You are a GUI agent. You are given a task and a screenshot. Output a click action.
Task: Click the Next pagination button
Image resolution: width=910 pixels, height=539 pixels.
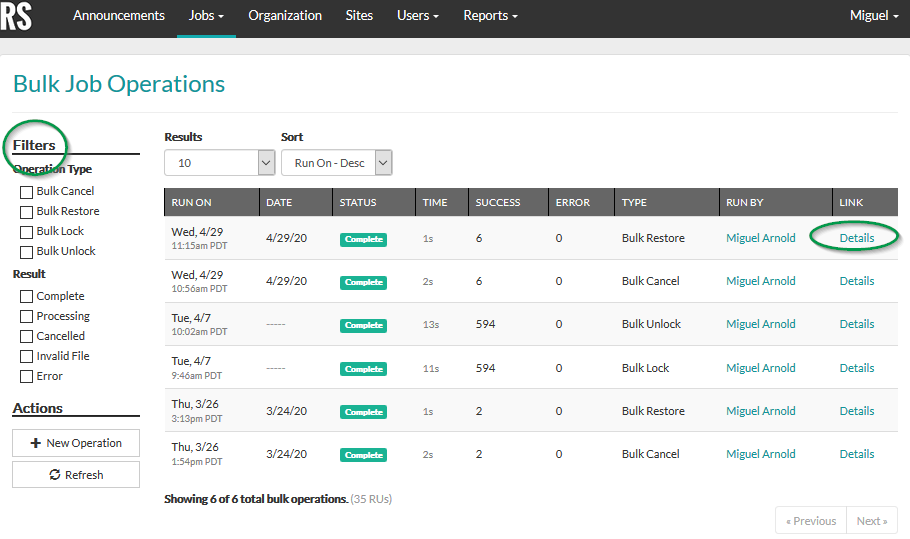(872, 521)
